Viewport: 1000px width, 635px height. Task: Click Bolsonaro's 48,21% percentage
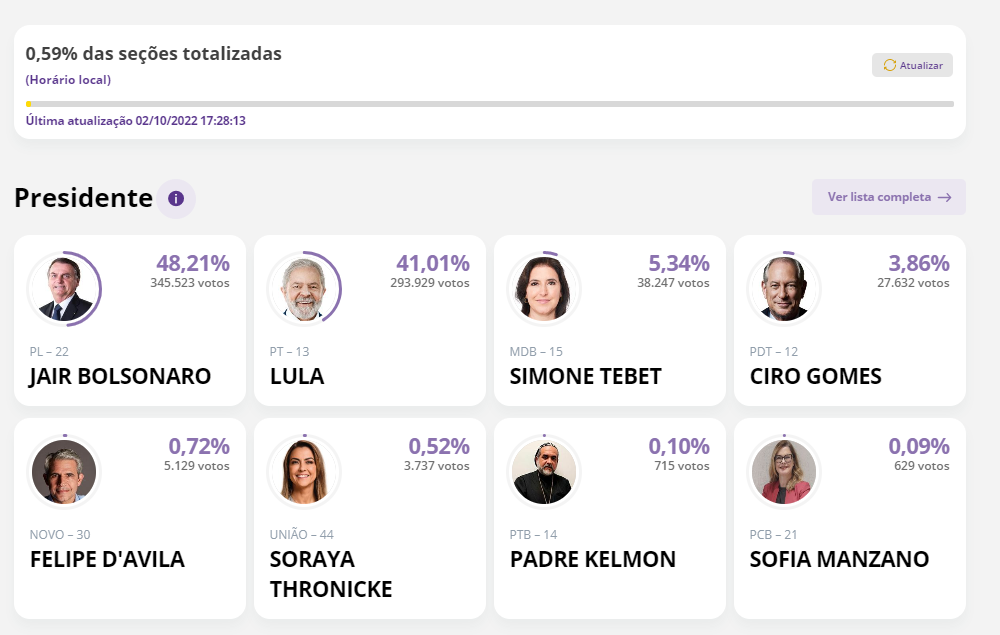[193, 264]
